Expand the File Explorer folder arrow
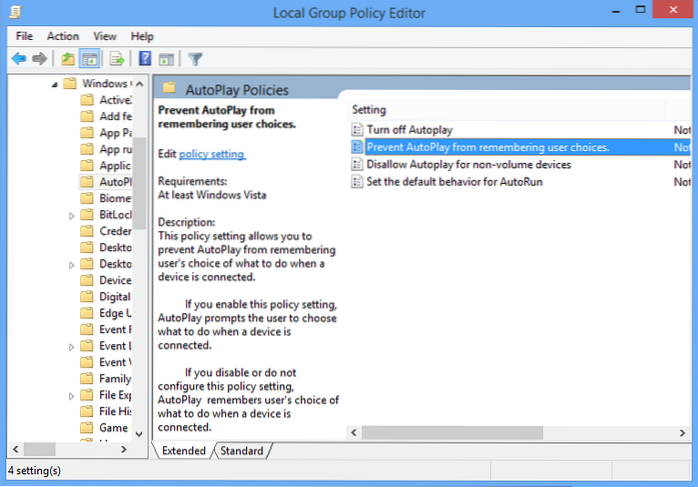The height and width of the screenshot is (487, 698). coord(71,395)
